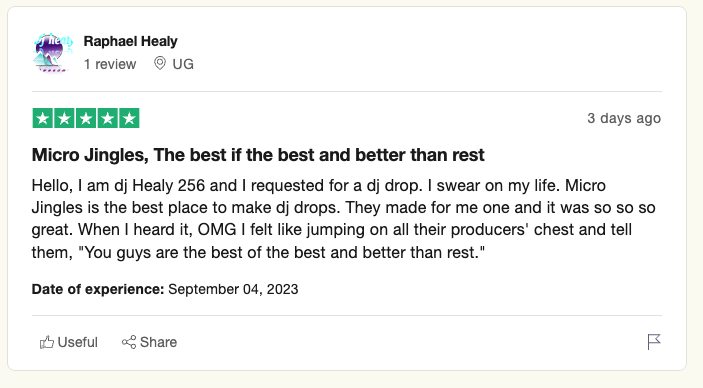Click the Share network icon

129,342
